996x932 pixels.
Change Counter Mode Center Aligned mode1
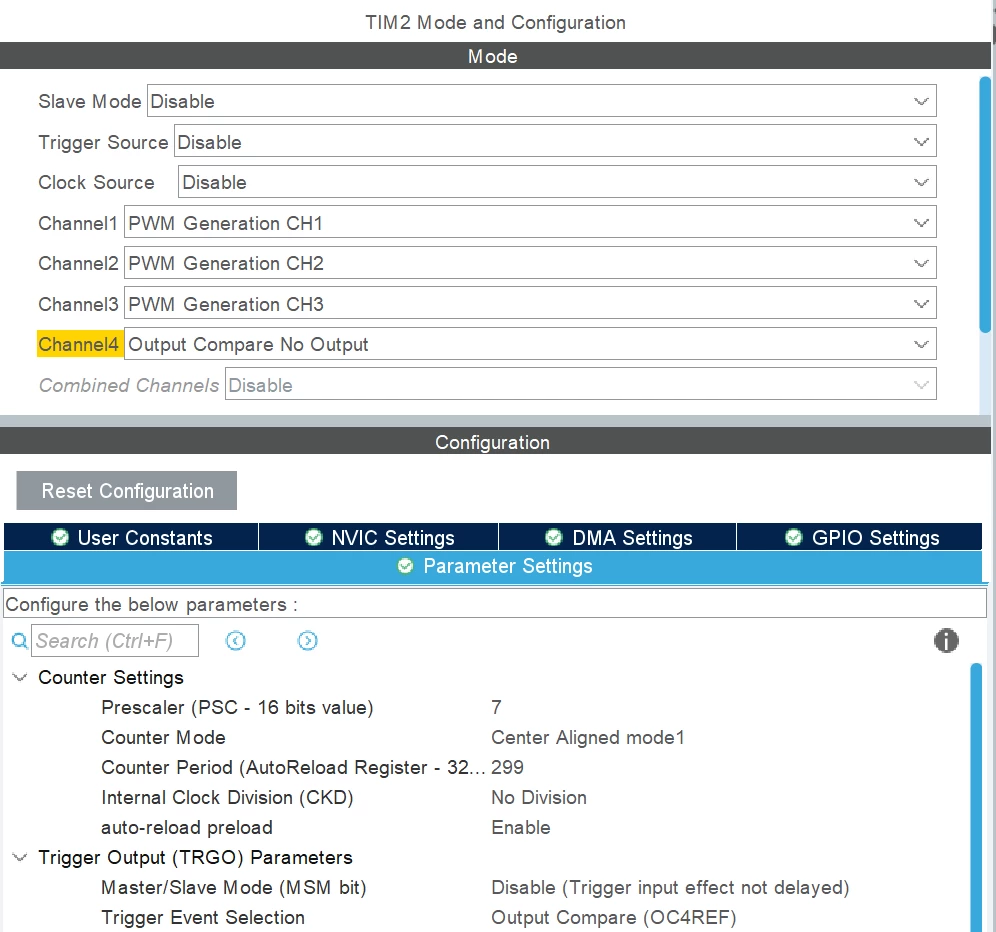point(588,737)
